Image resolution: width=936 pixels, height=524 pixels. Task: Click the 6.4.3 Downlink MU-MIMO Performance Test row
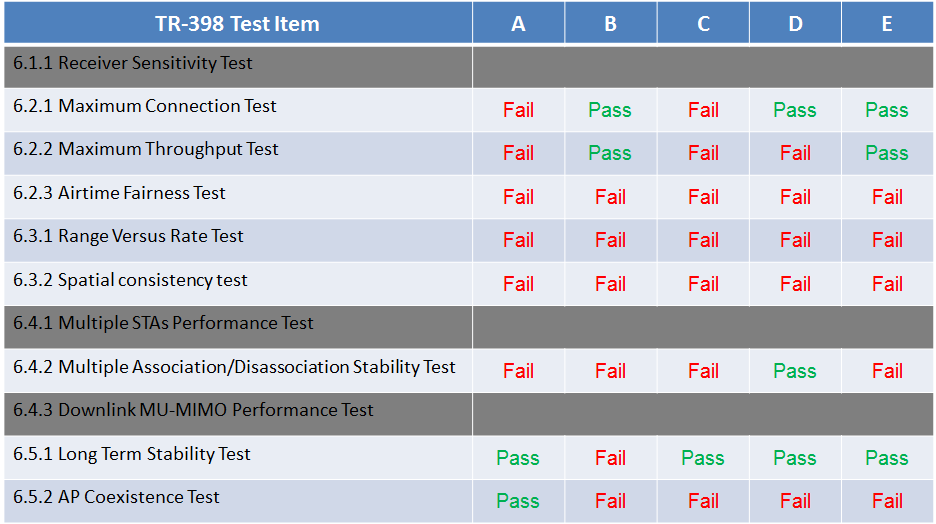point(469,414)
